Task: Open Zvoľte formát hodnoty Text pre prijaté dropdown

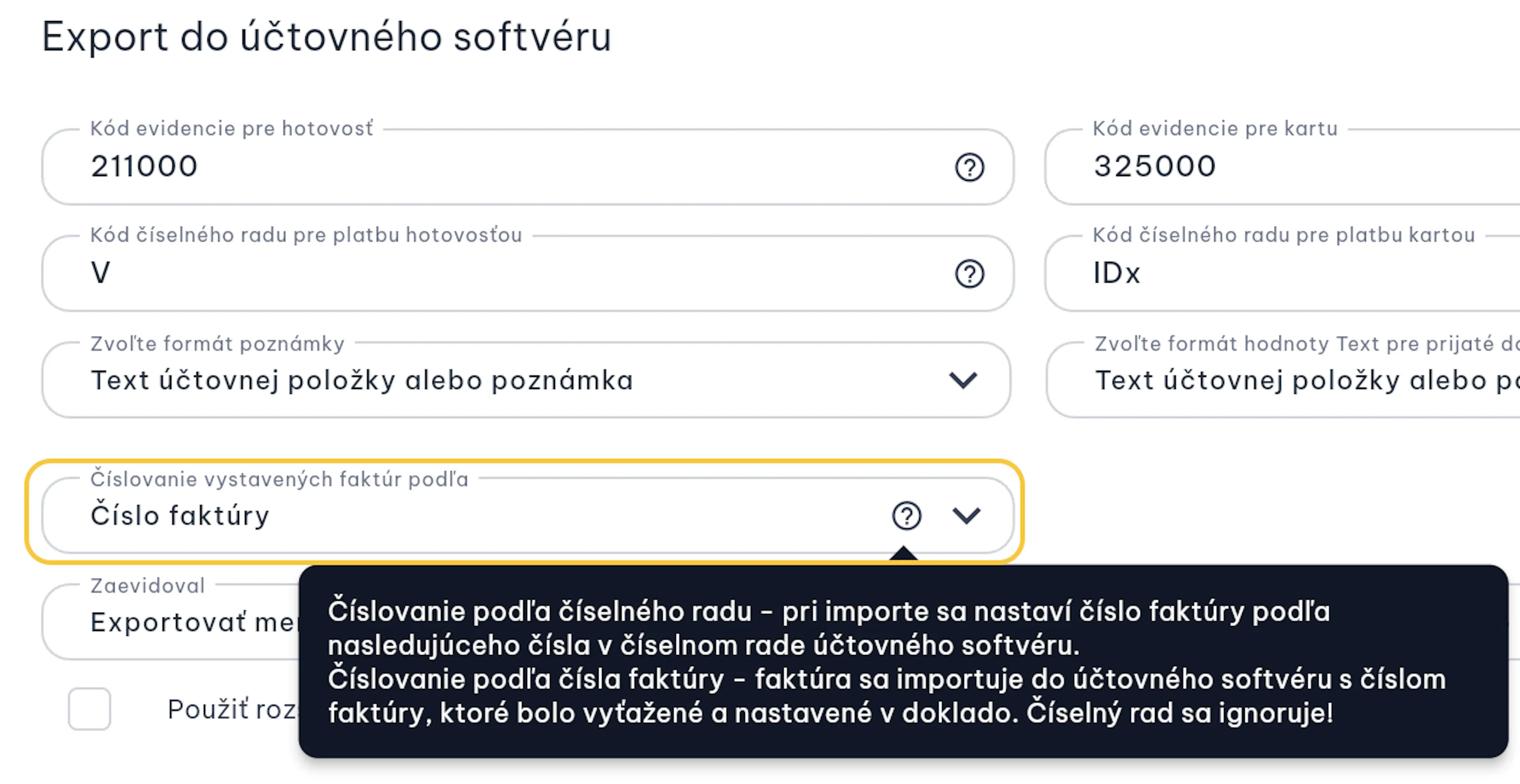Action: click(x=1283, y=380)
